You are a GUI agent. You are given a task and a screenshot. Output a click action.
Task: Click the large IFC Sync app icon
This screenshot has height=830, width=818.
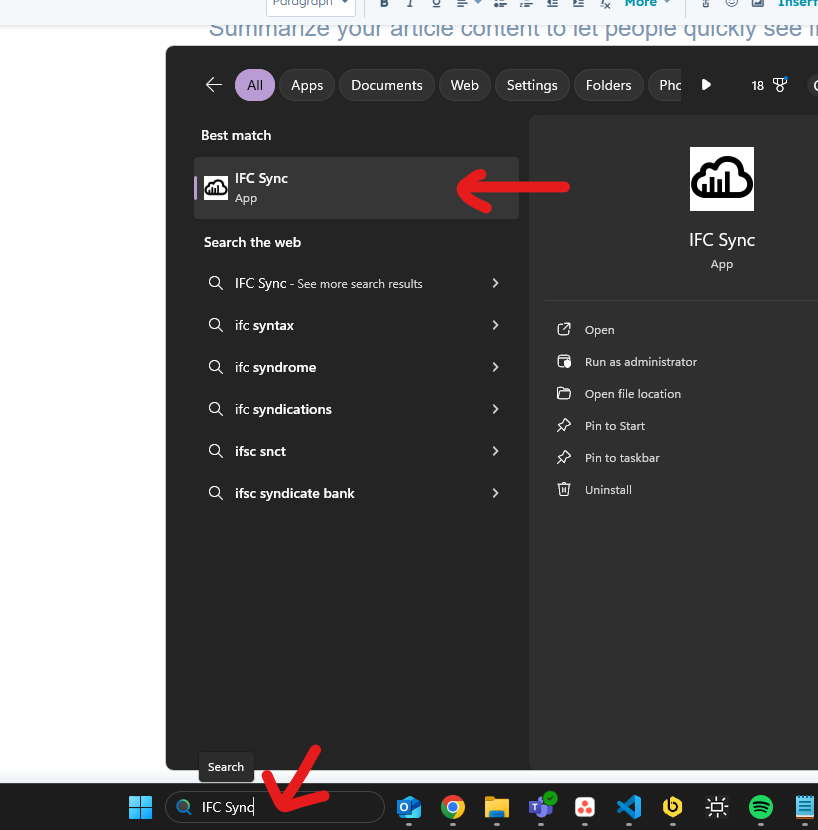pos(722,179)
